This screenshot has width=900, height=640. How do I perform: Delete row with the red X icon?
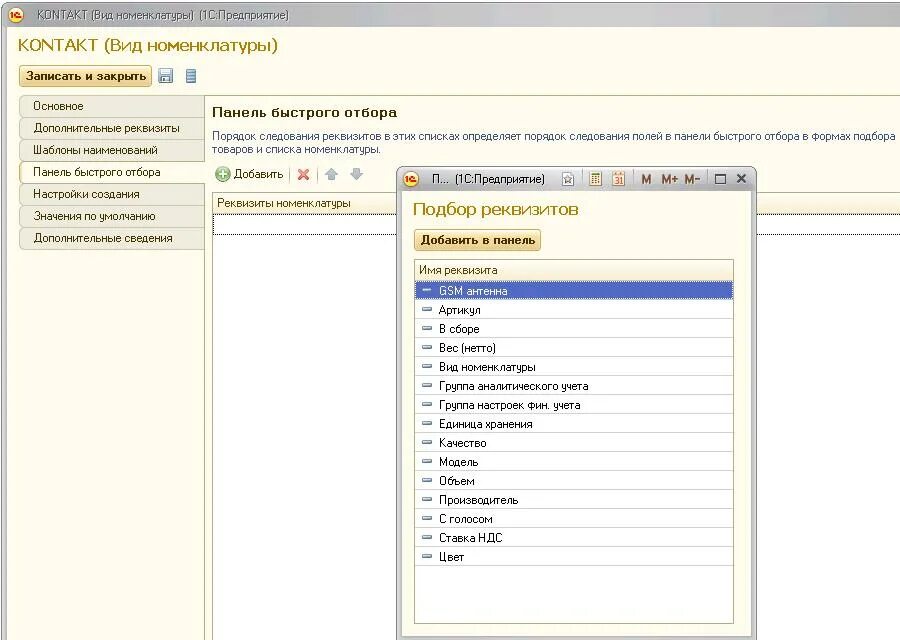click(304, 174)
